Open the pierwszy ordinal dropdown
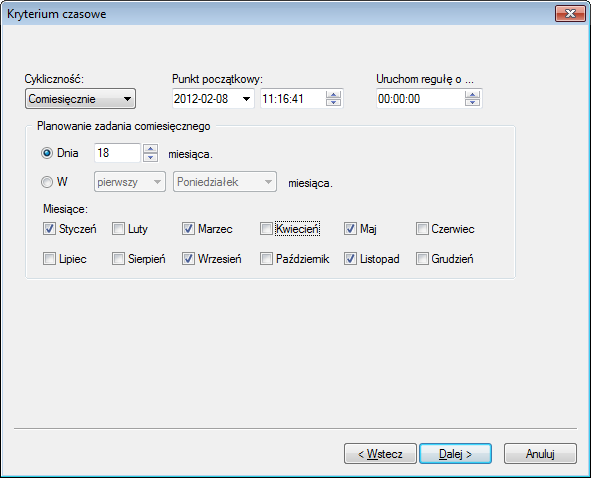 pyautogui.click(x=130, y=182)
